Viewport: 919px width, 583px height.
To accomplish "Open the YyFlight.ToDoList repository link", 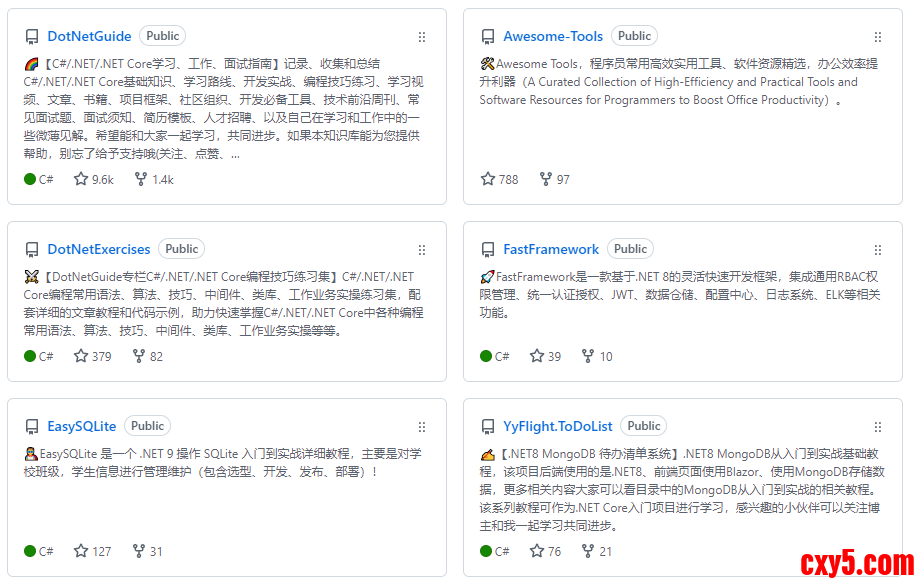I will click(x=557, y=426).
